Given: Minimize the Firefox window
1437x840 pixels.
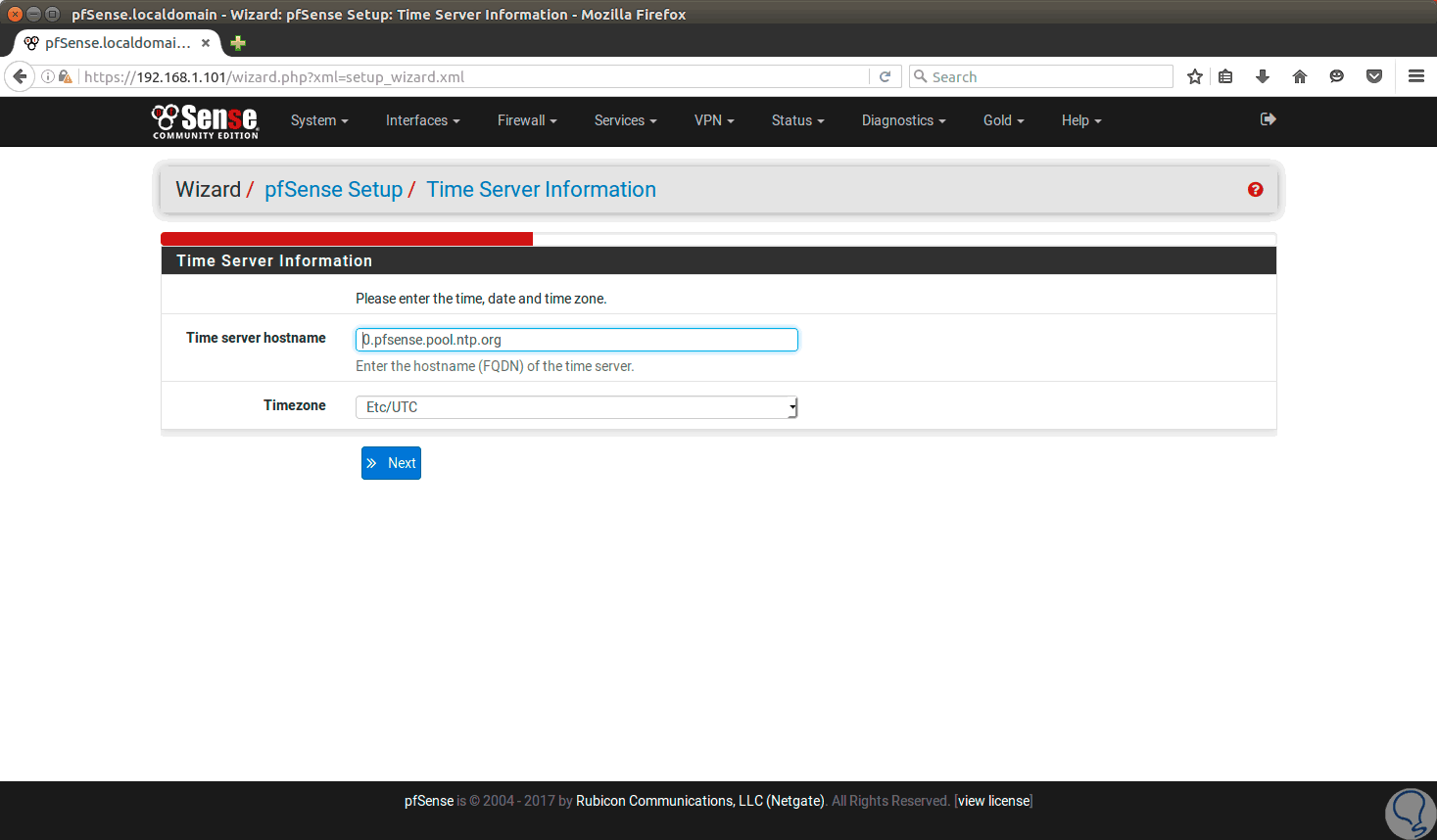Looking at the screenshot, I should [33, 14].
